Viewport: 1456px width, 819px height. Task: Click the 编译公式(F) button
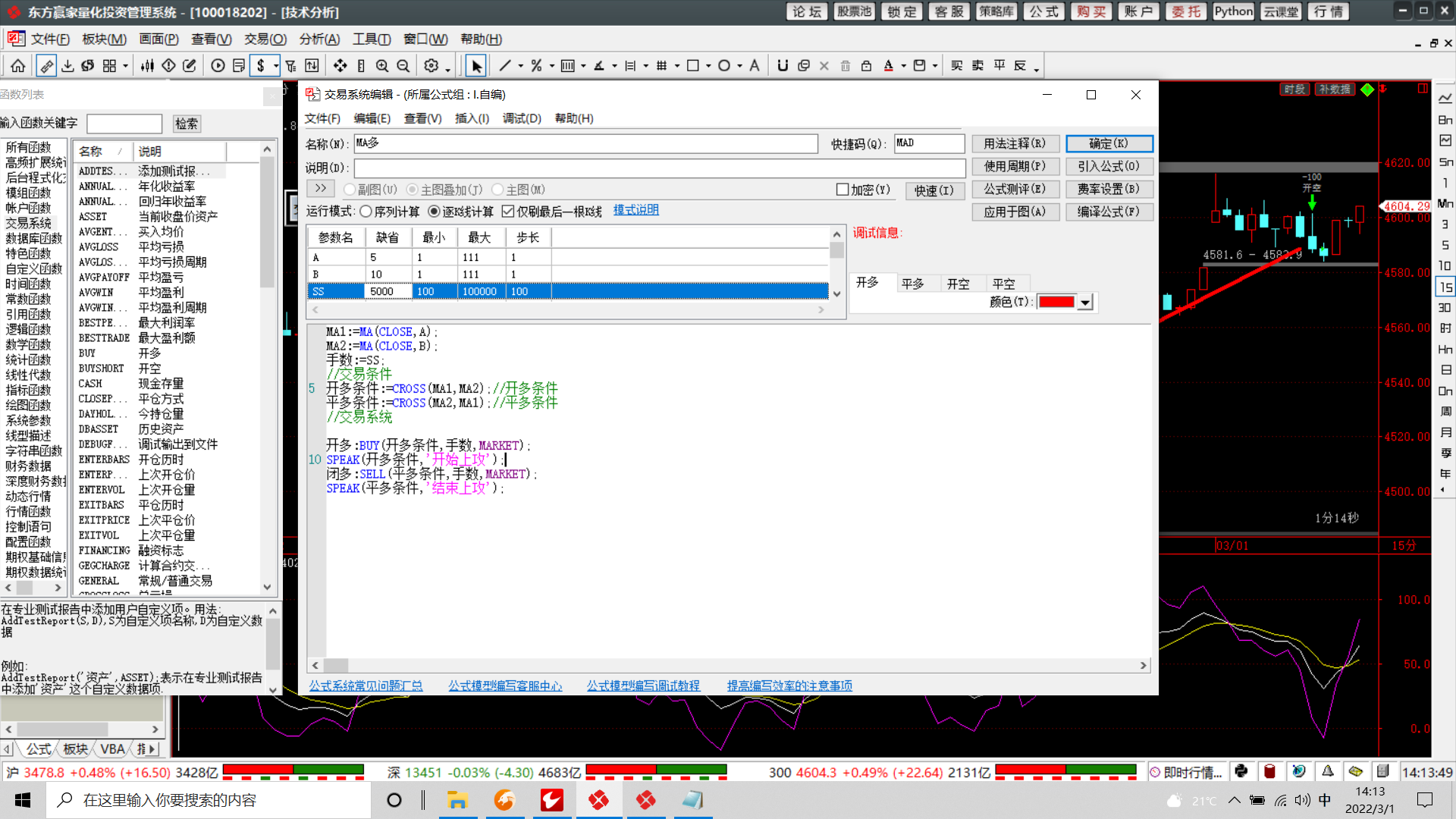click(x=1109, y=212)
